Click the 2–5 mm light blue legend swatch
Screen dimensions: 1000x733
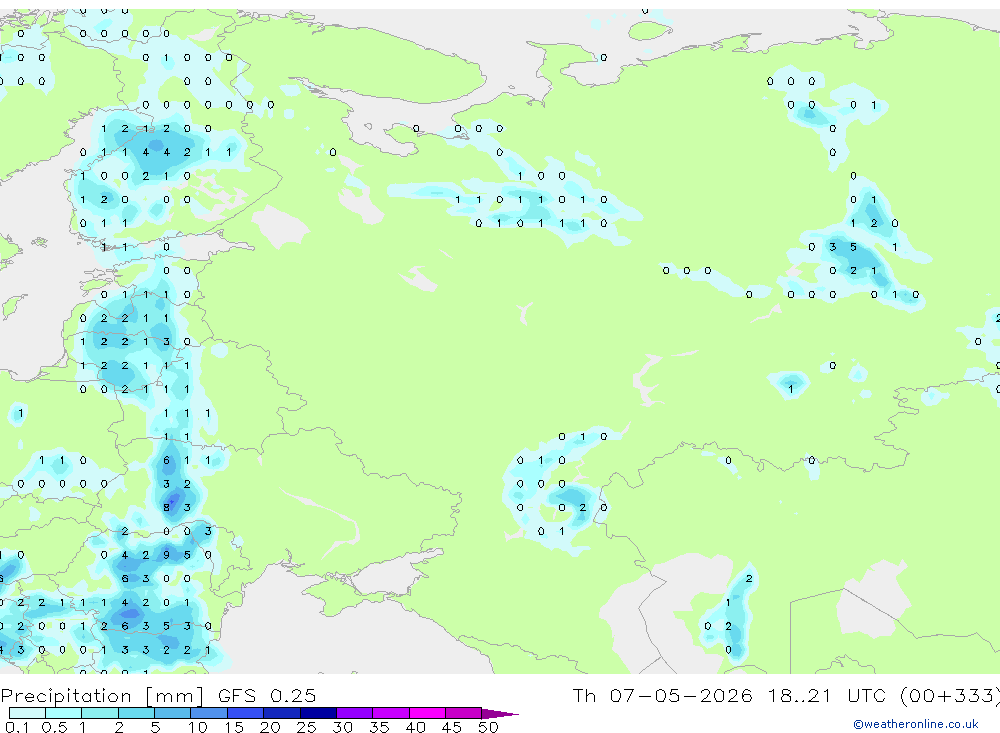coord(136,713)
